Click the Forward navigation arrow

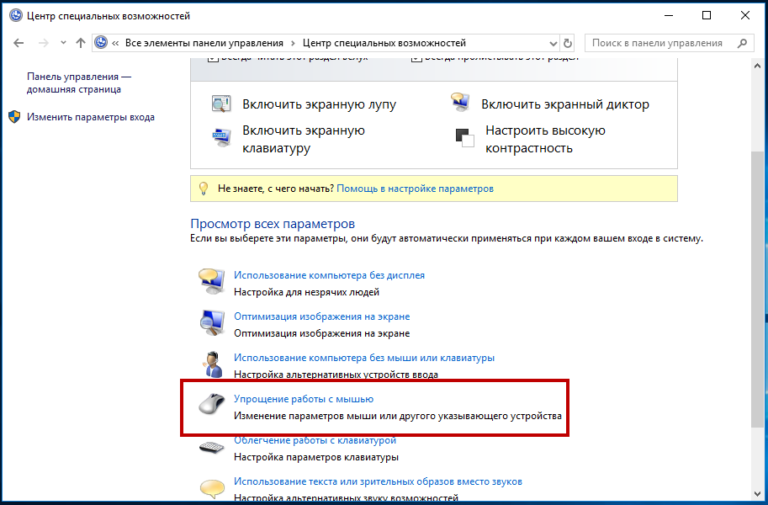[x=44, y=43]
